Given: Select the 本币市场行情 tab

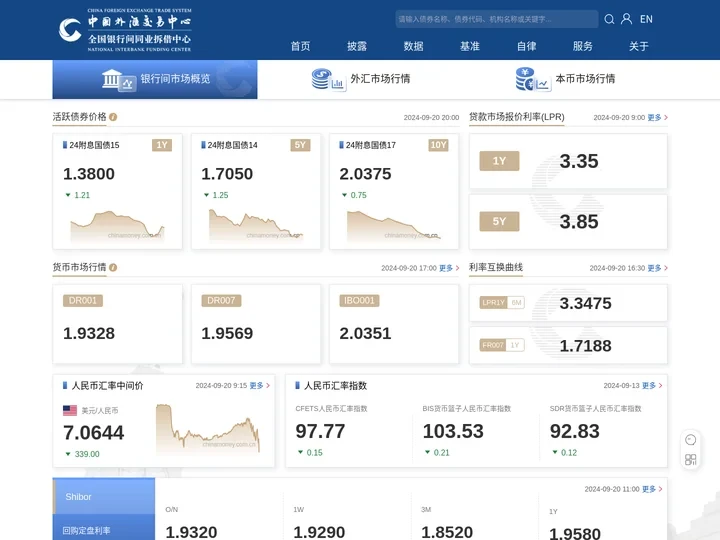Looking at the screenshot, I should click(565, 79).
